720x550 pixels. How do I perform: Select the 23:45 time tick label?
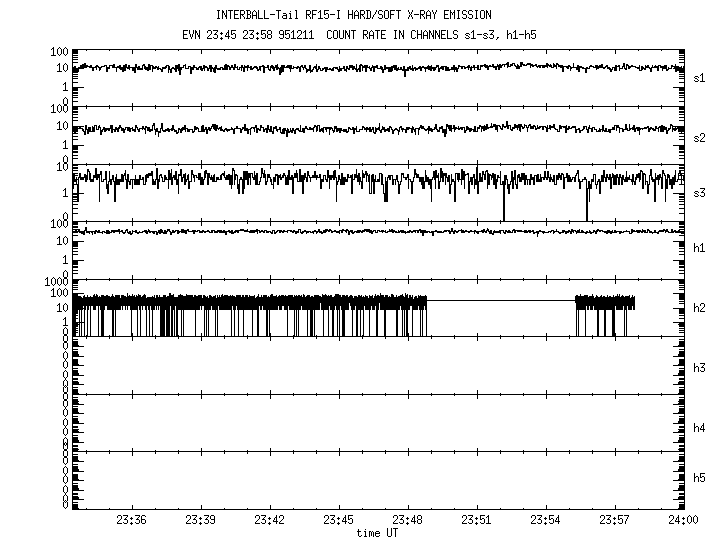tap(339, 520)
